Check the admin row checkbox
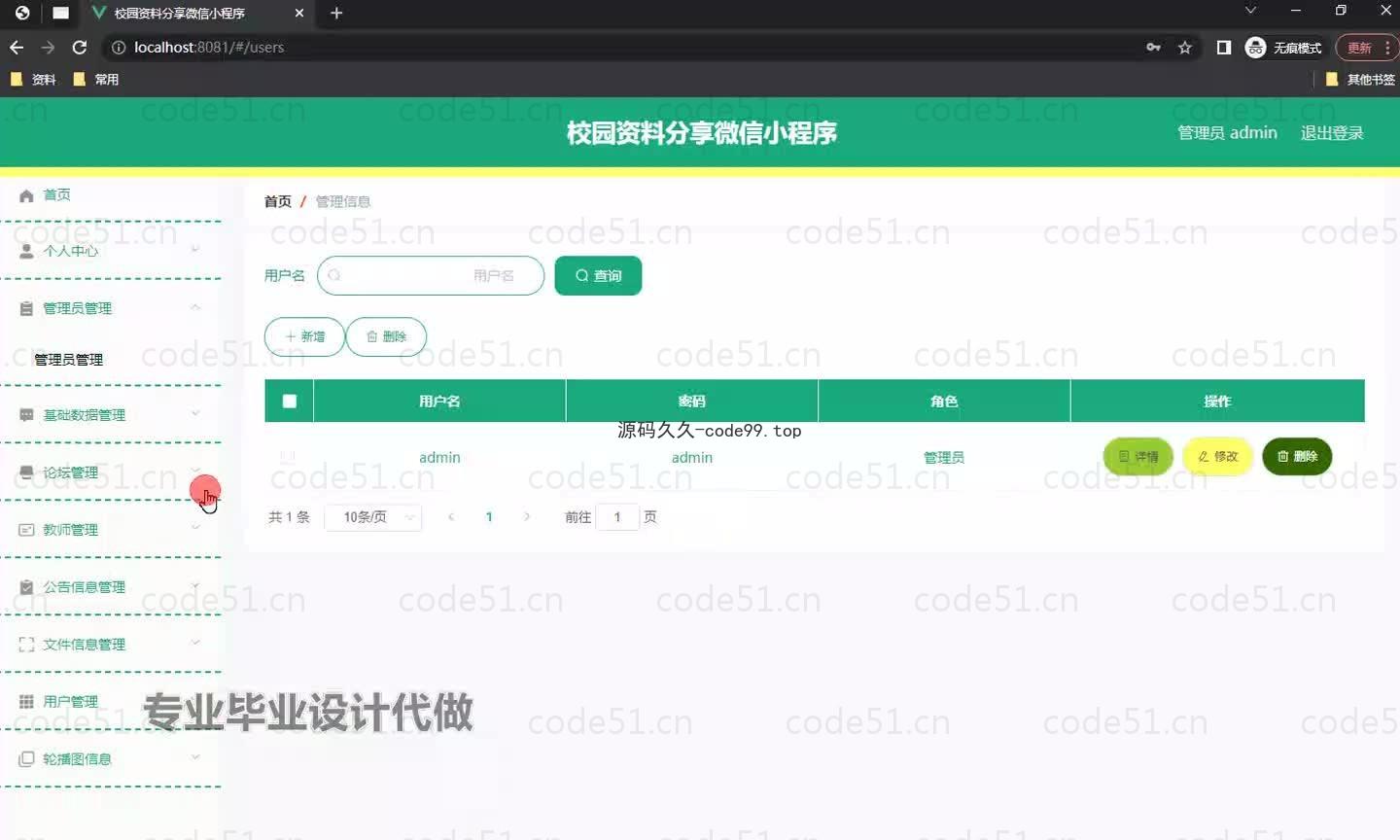Image resolution: width=1400 pixels, height=840 pixels. click(288, 456)
